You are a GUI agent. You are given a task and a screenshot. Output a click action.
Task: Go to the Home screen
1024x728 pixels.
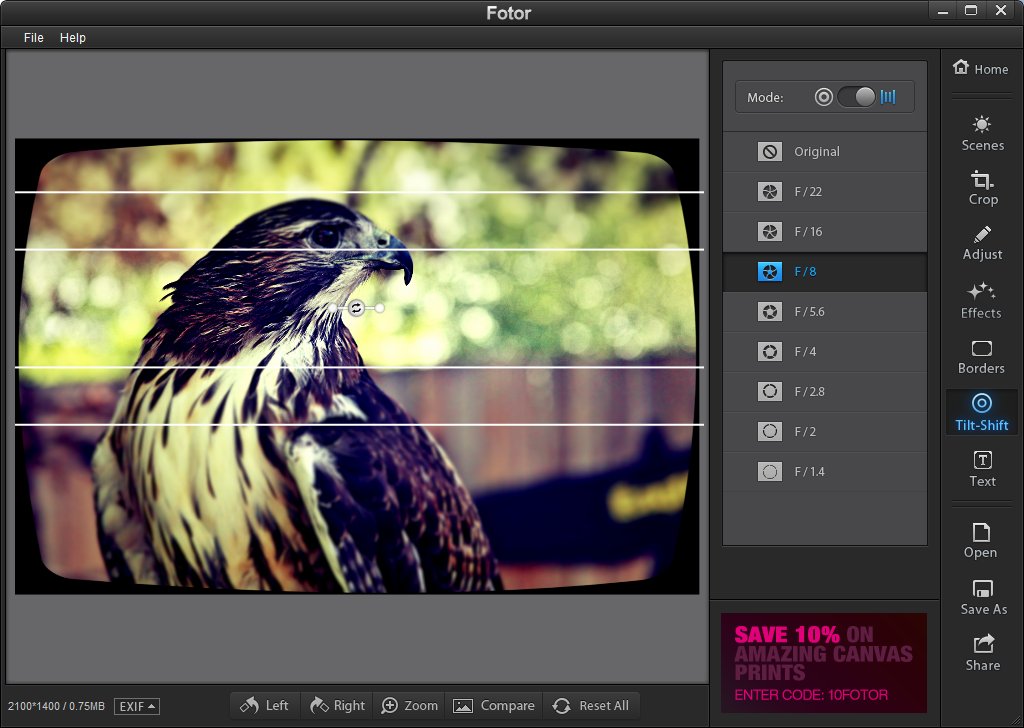pos(980,68)
